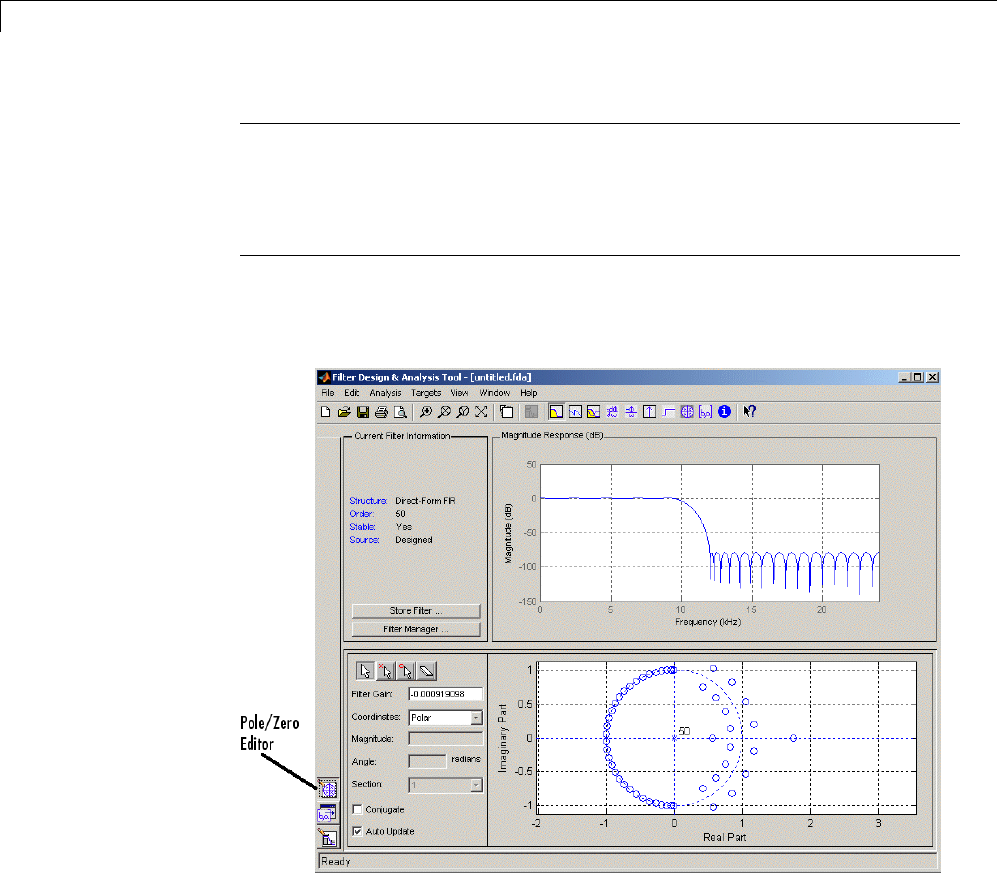Select the Zoom In toolbar icon
997x873 pixels.
pyautogui.click(x=425, y=412)
